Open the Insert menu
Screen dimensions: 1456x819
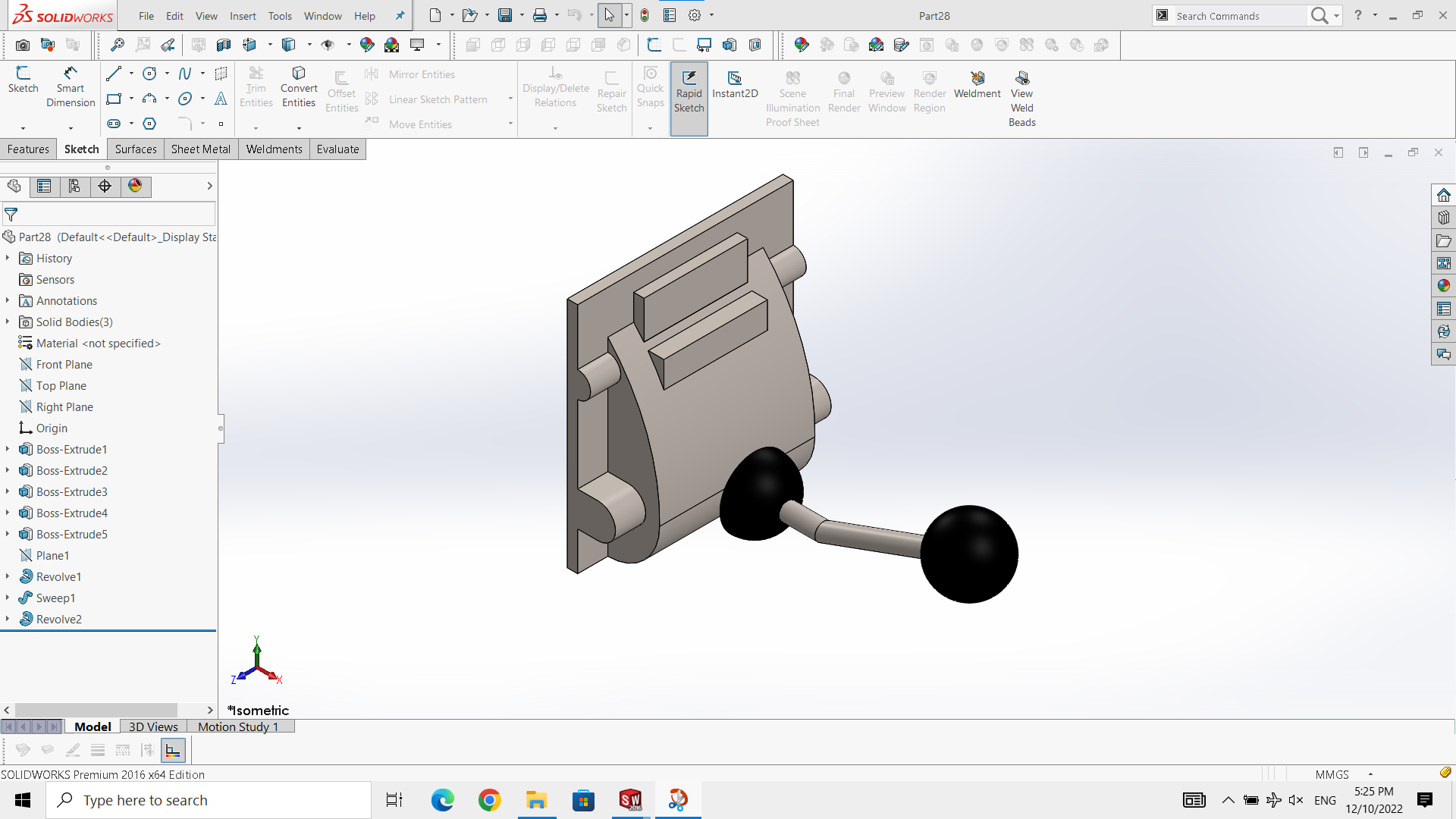[x=243, y=16]
